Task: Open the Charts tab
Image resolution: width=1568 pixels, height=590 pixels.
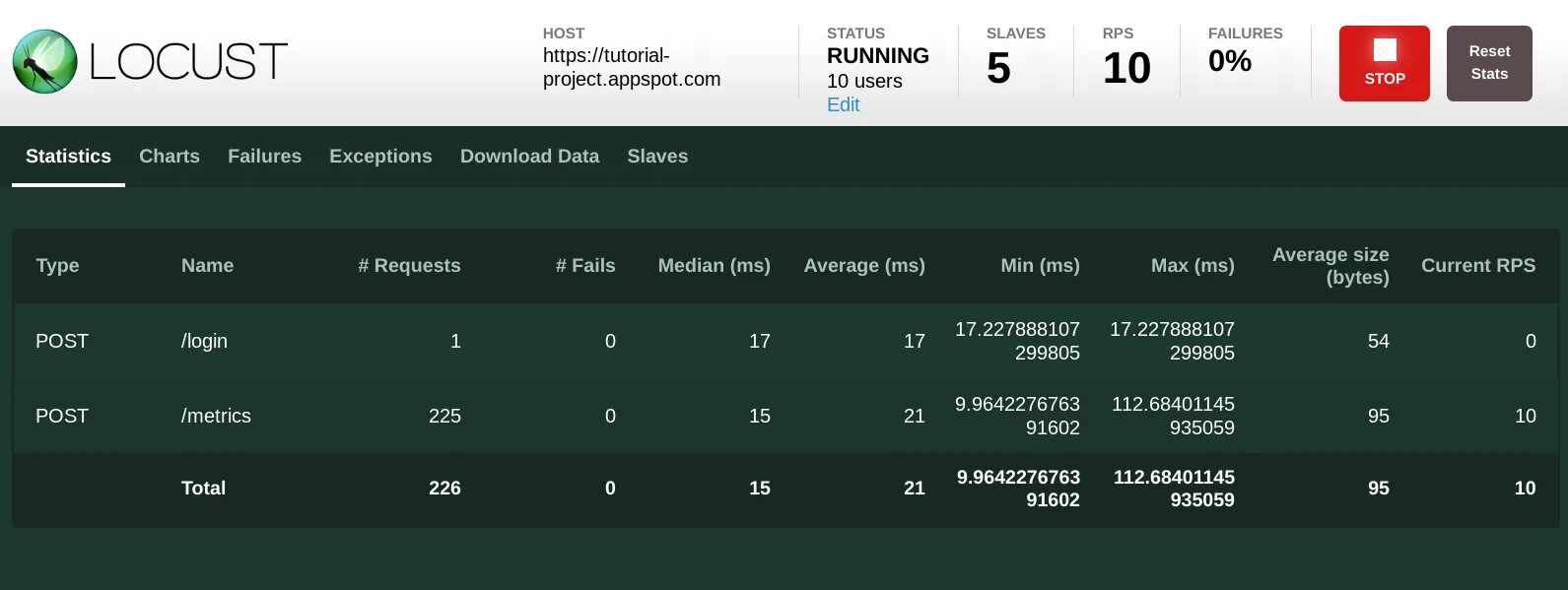Action: [x=170, y=157]
